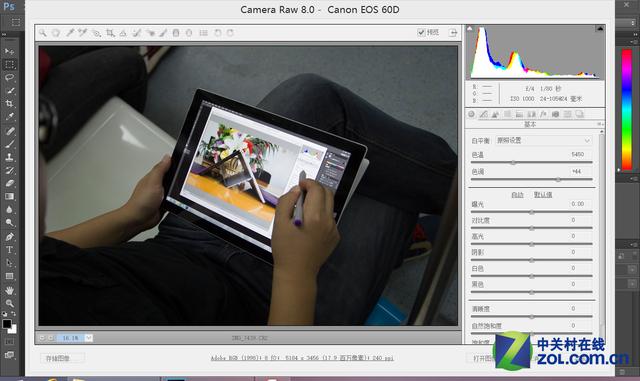640x381 pixels.
Task: Switch to the Camera Calibration tab
Action: 556,114
